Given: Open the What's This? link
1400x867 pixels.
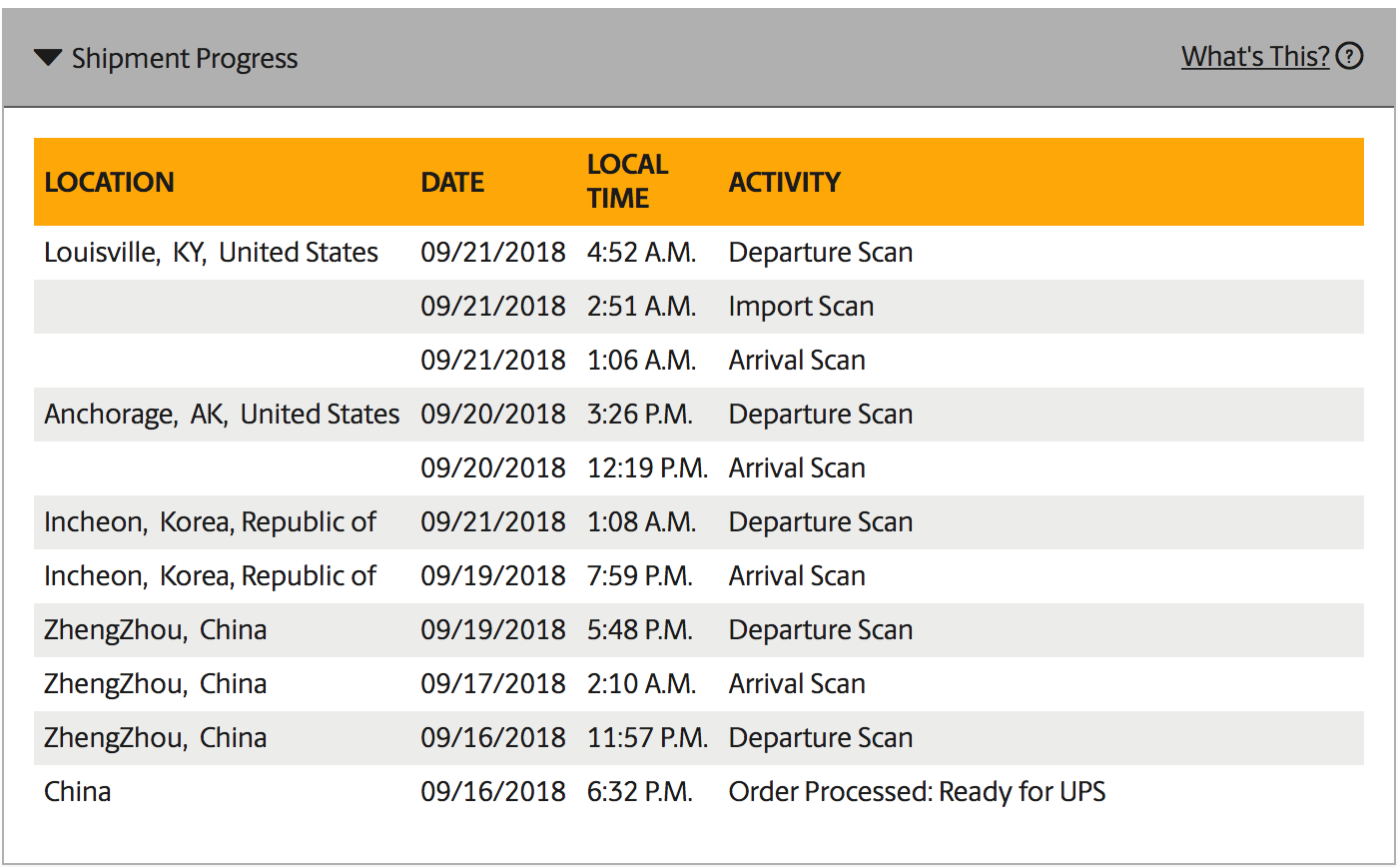Looking at the screenshot, I should pyautogui.click(x=1255, y=56).
